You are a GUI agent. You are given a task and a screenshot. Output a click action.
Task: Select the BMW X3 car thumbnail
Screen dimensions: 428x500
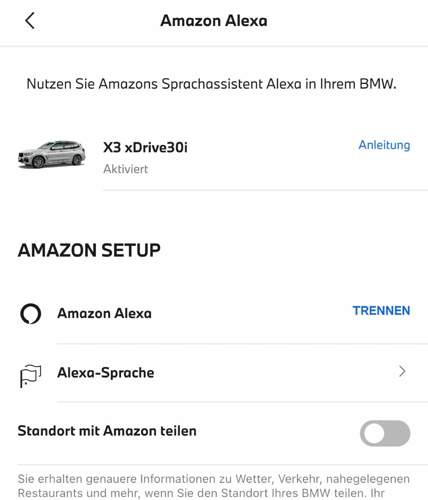52,155
